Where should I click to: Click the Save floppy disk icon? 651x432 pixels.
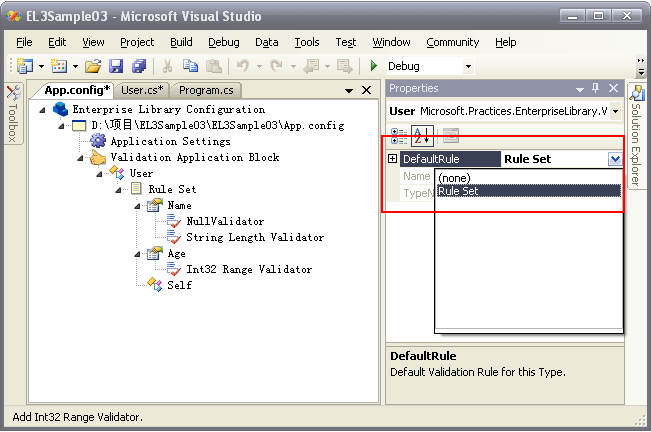pos(116,66)
